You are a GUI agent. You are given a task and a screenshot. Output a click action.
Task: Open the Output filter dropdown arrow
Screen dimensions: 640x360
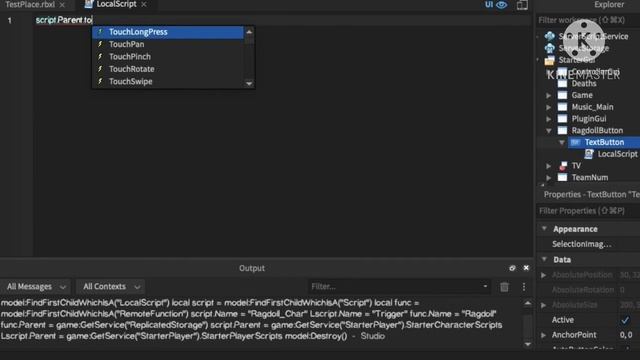[485, 287]
